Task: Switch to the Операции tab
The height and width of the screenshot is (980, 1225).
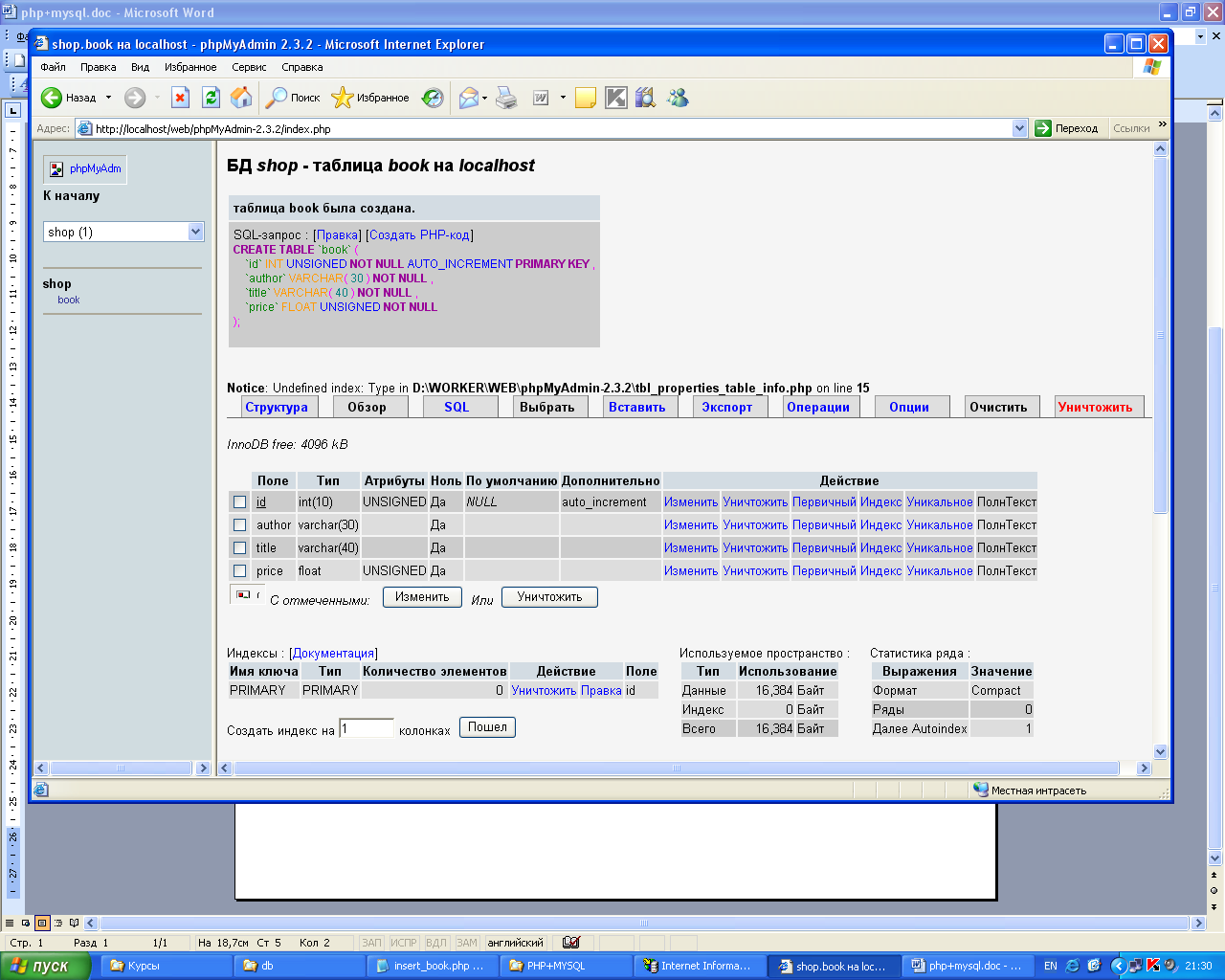Action: coord(818,407)
